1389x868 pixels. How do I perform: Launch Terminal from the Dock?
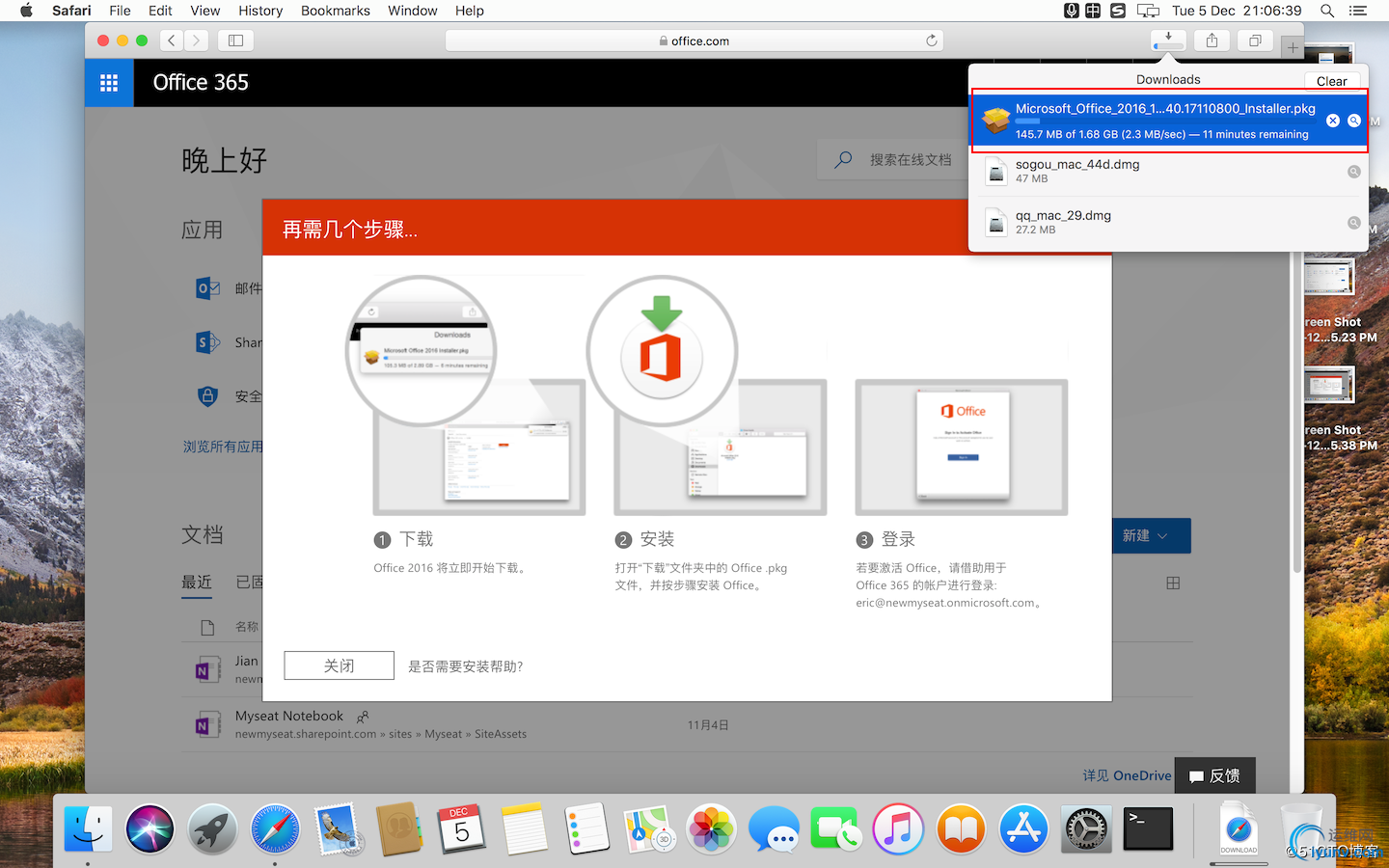(1149, 829)
